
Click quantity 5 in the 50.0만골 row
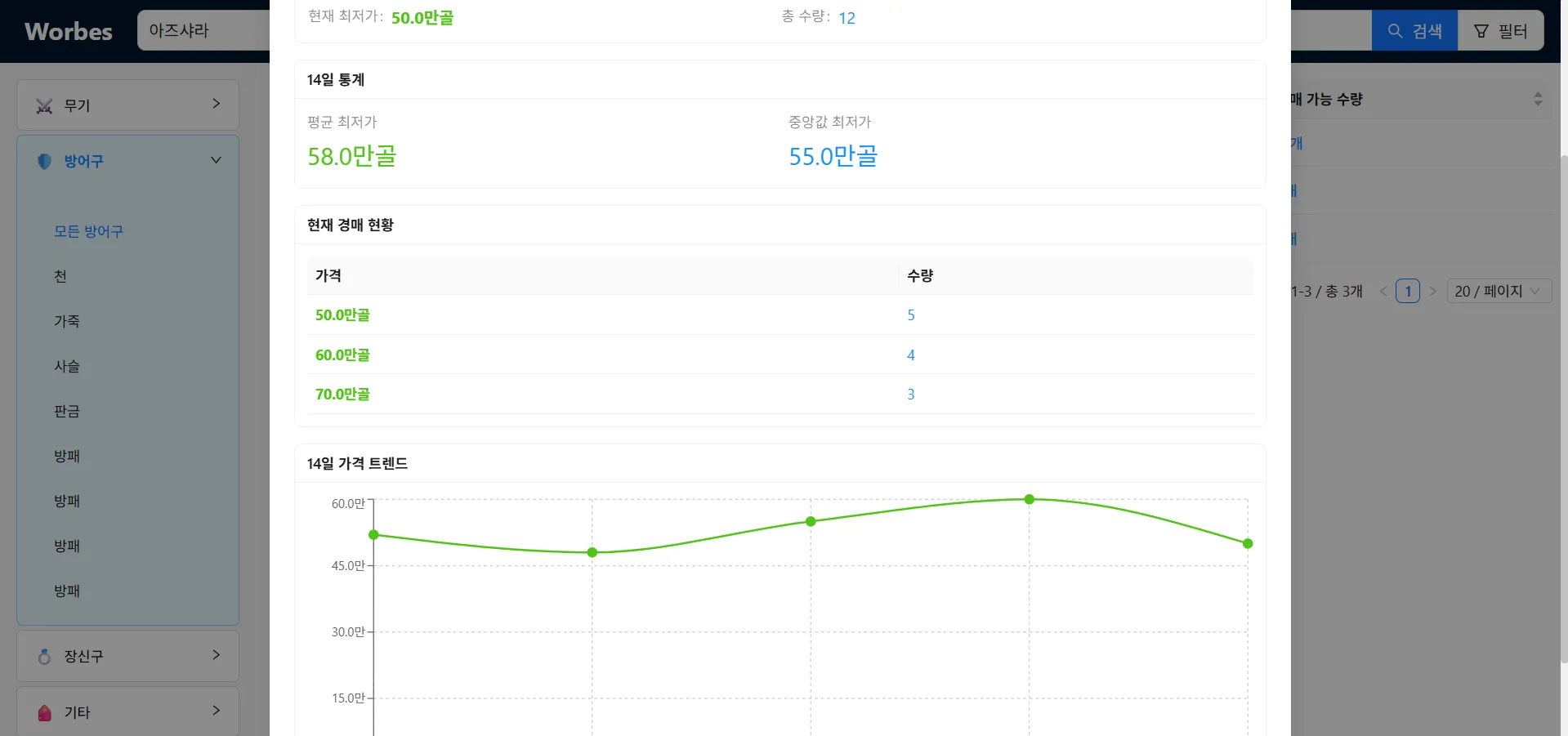pyautogui.click(x=911, y=315)
